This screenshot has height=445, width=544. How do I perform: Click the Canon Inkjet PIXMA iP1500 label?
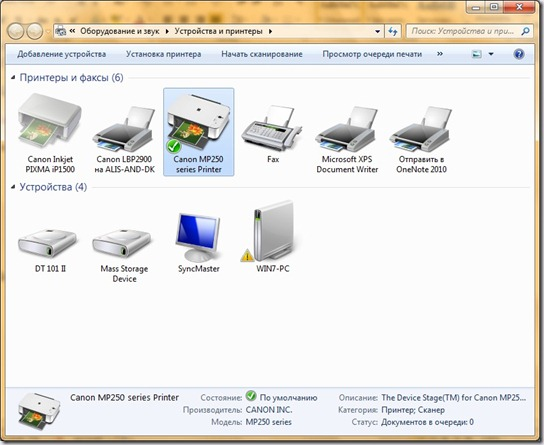coord(50,164)
